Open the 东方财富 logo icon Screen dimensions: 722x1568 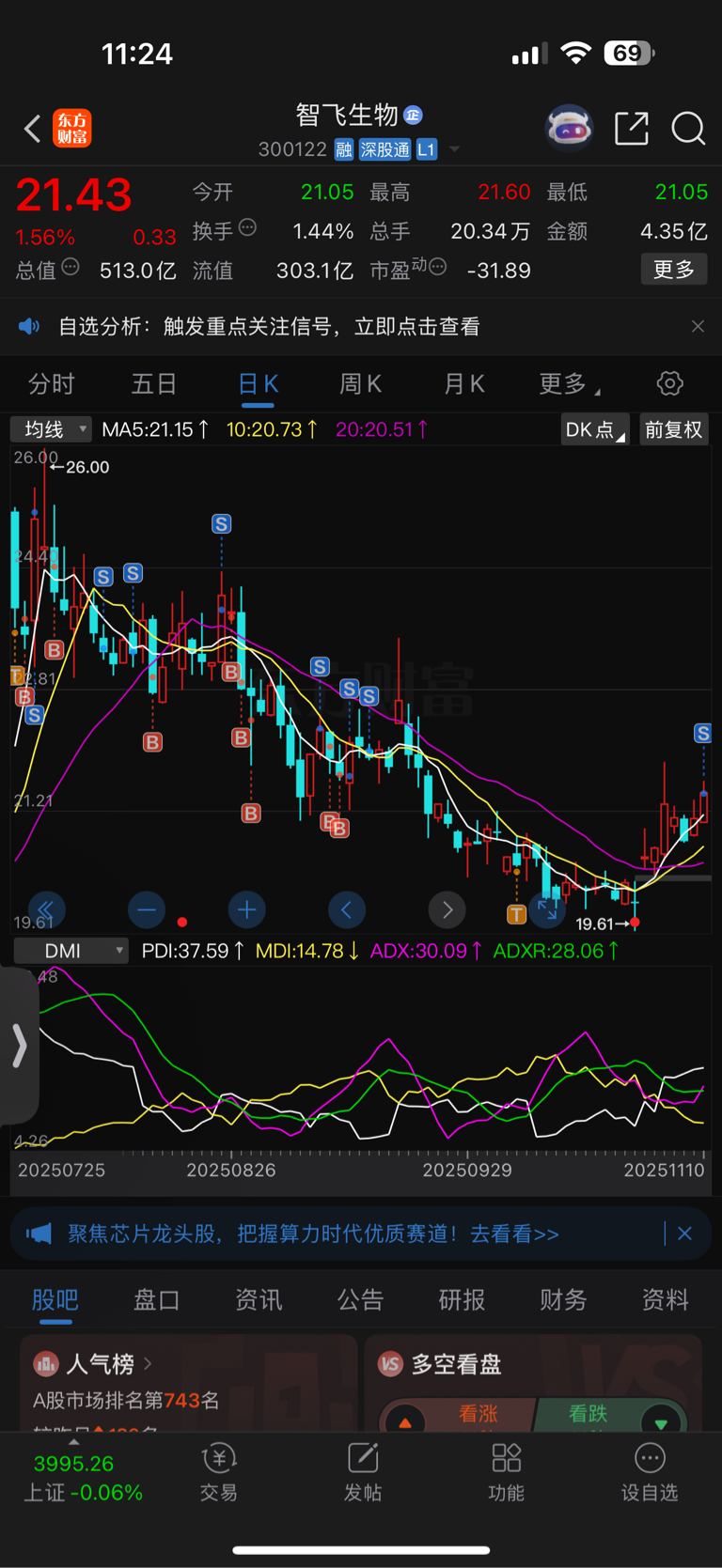click(72, 129)
